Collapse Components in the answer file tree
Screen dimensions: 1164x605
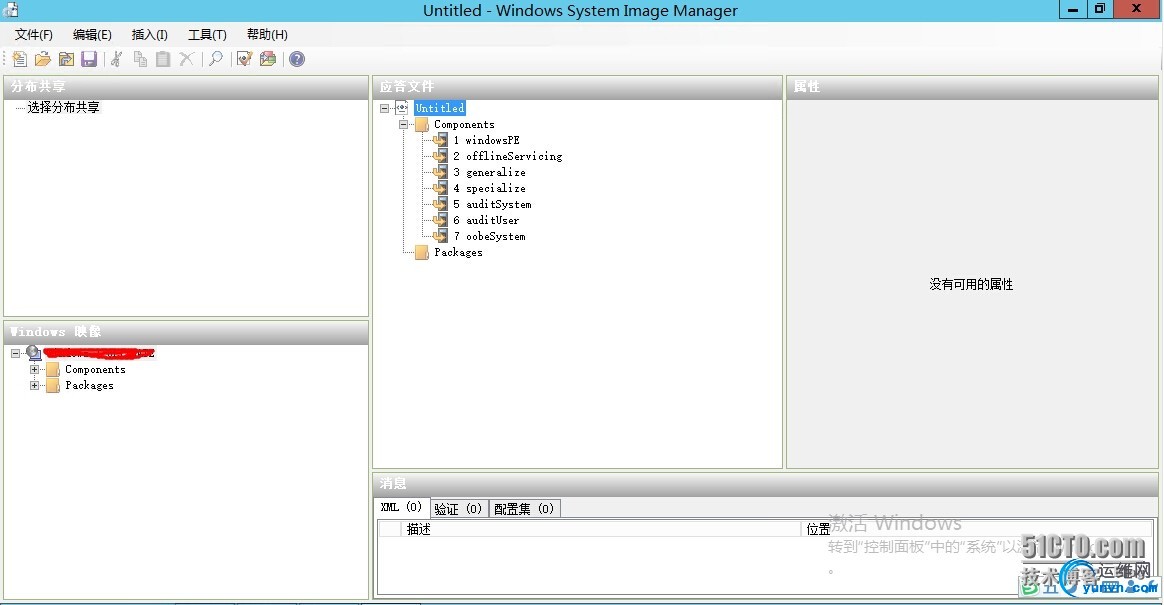(403, 125)
